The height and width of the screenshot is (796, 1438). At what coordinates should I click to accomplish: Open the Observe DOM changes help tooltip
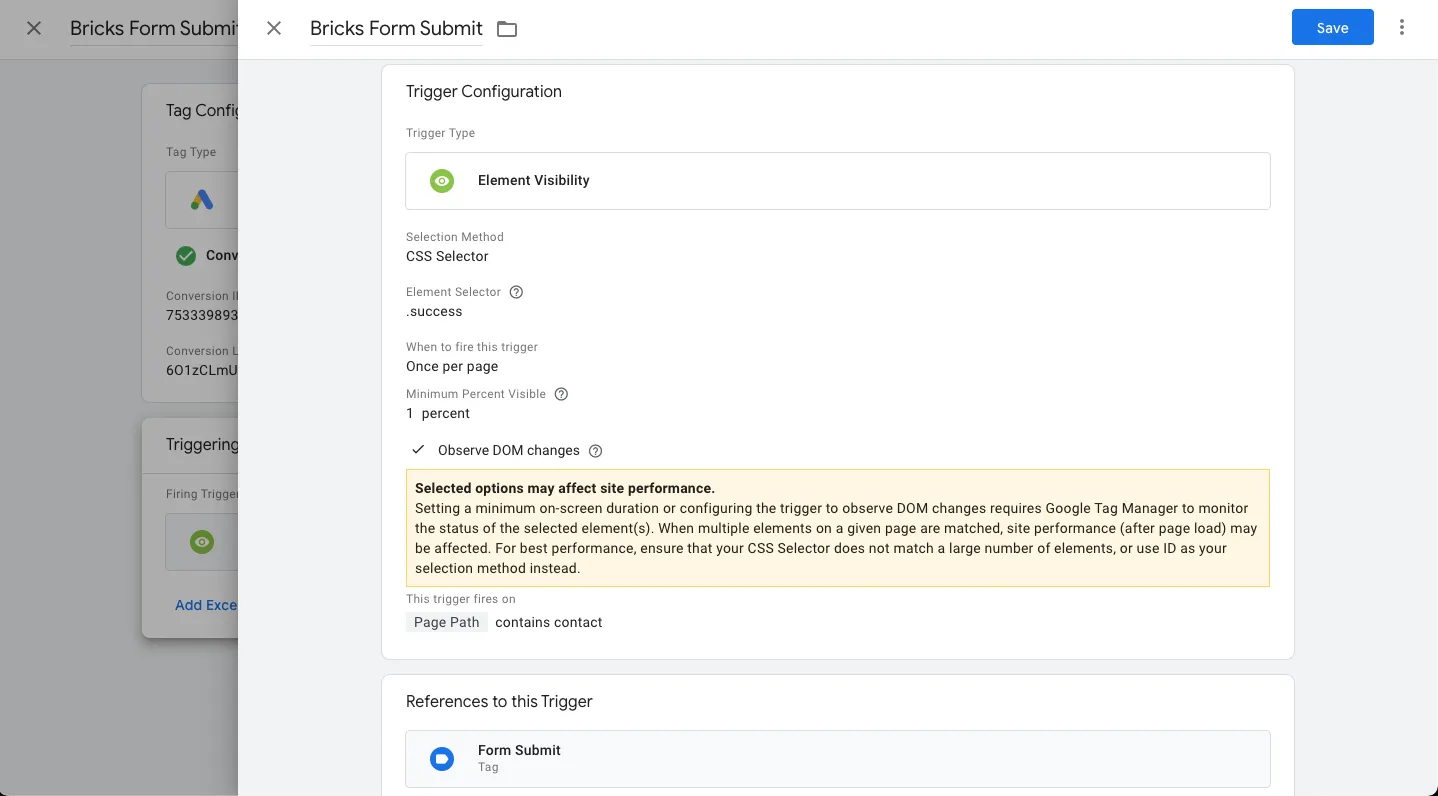pyautogui.click(x=595, y=450)
